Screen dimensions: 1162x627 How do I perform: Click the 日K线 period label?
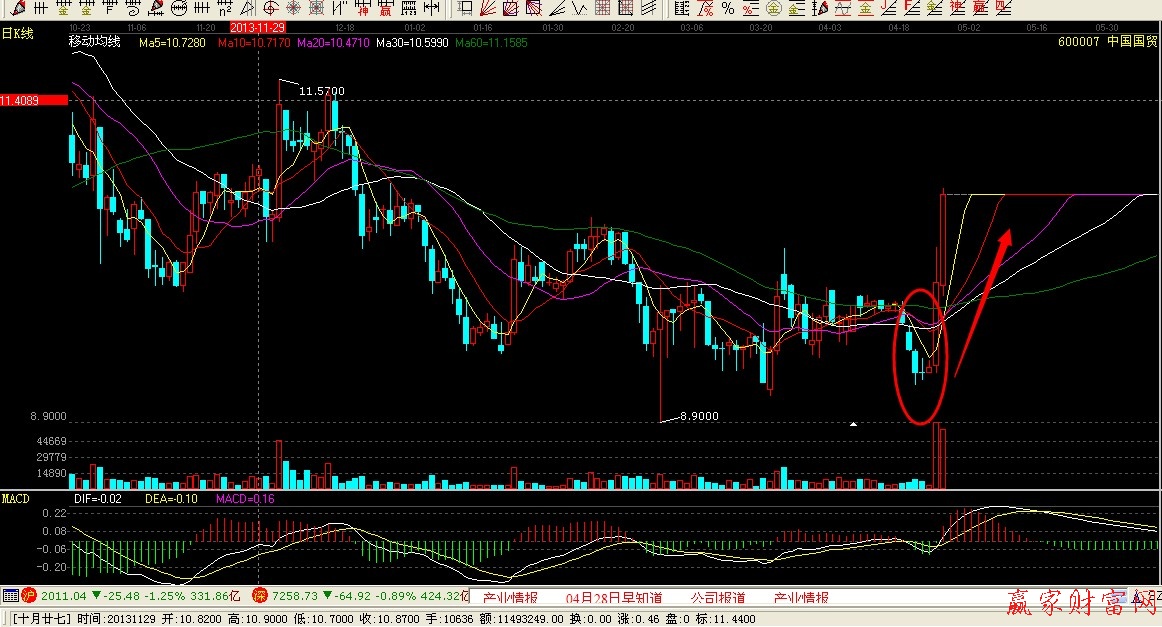coord(18,33)
